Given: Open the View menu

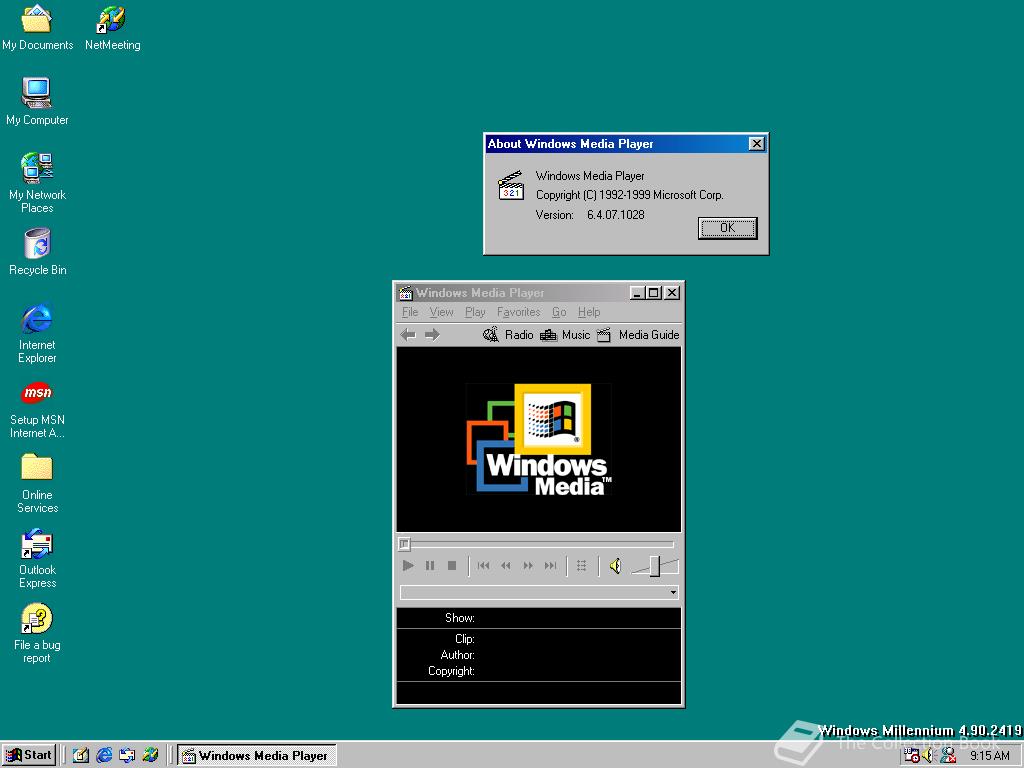Looking at the screenshot, I should click(441, 312).
